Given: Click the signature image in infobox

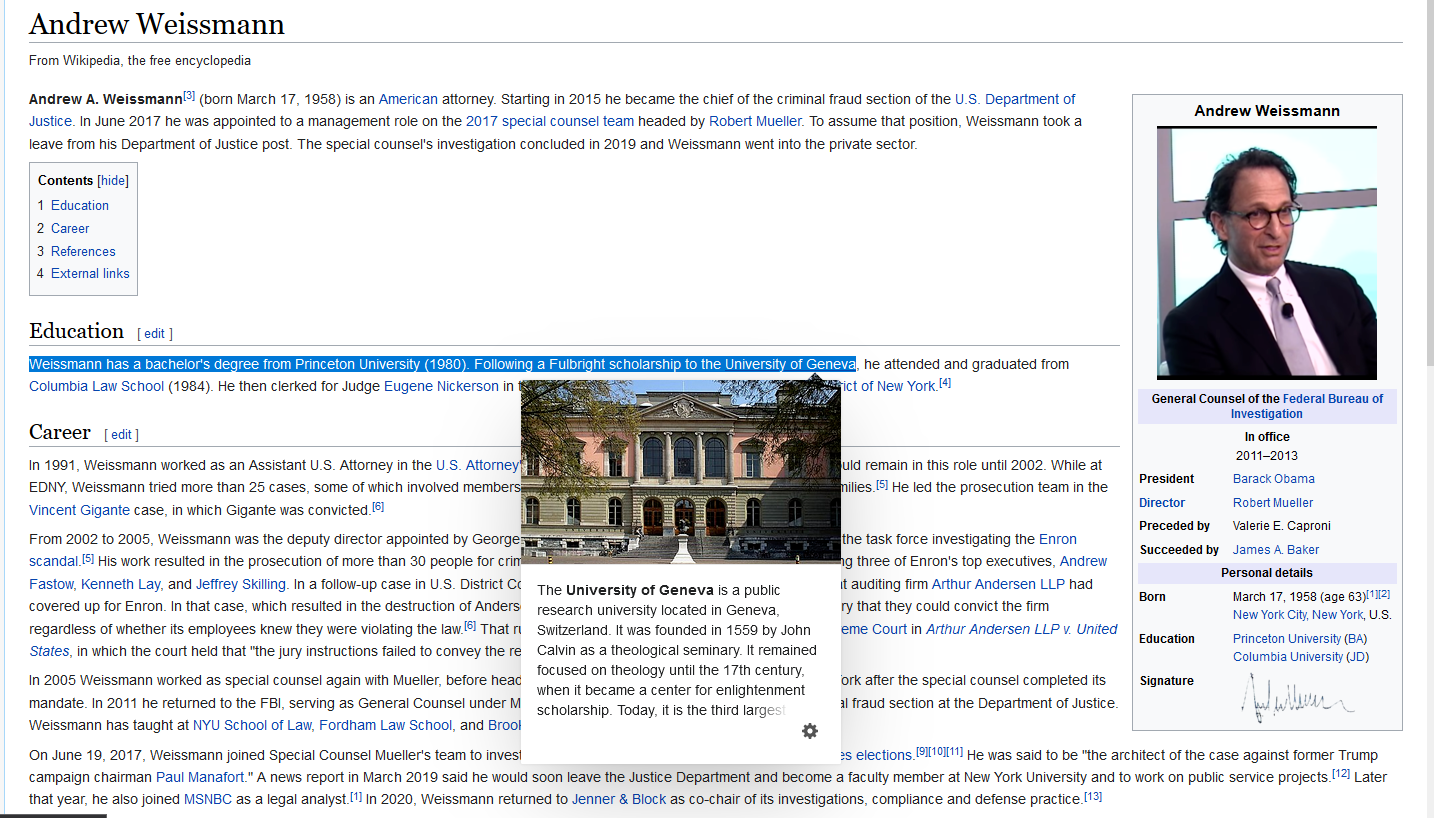Looking at the screenshot, I should tap(1297, 697).
